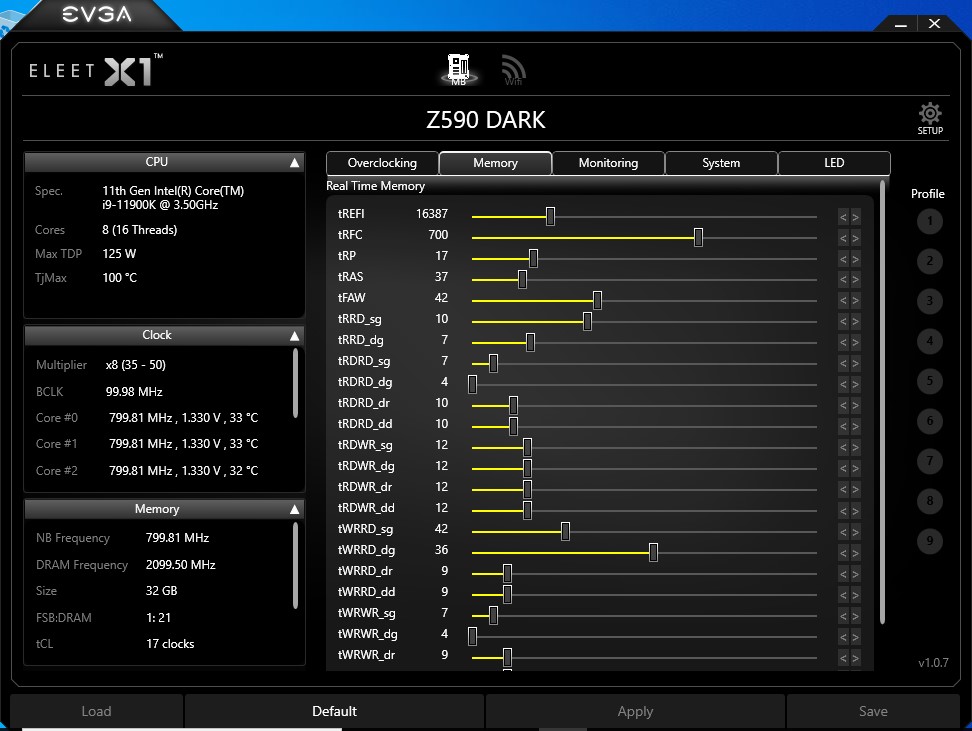The height and width of the screenshot is (731, 972).
Task: Select the Memory tab
Action: [x=495, y=163]
